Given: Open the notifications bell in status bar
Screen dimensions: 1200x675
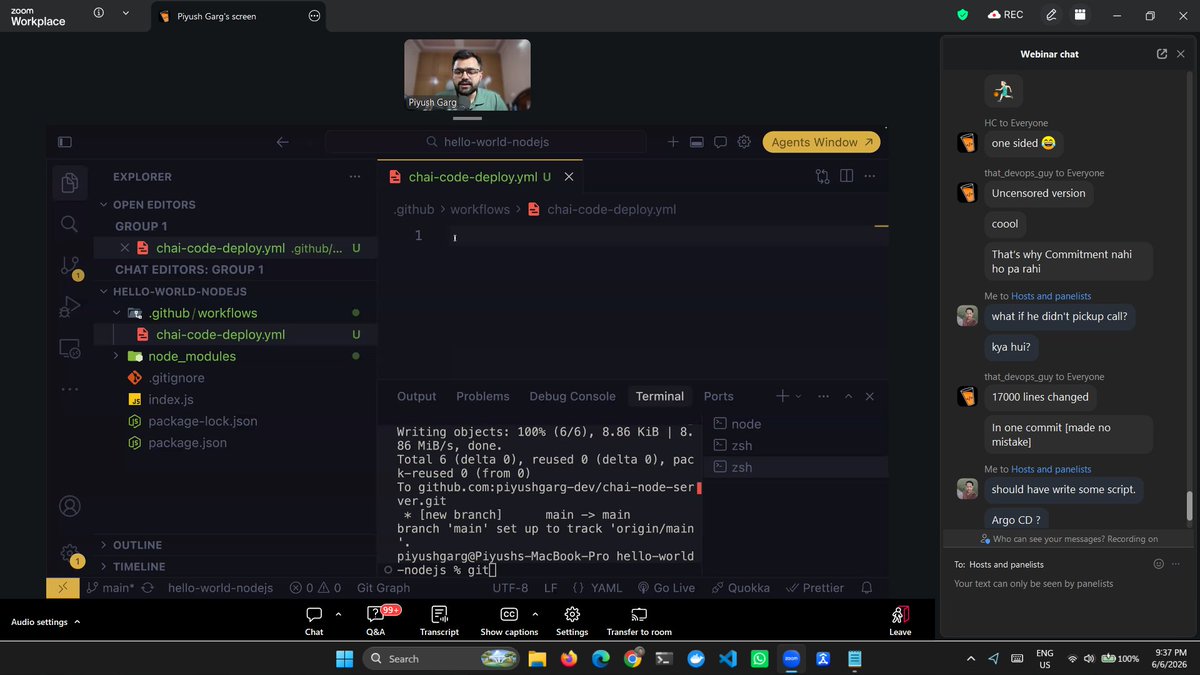Looking at the screenshot, I should [x=867, y=588].
